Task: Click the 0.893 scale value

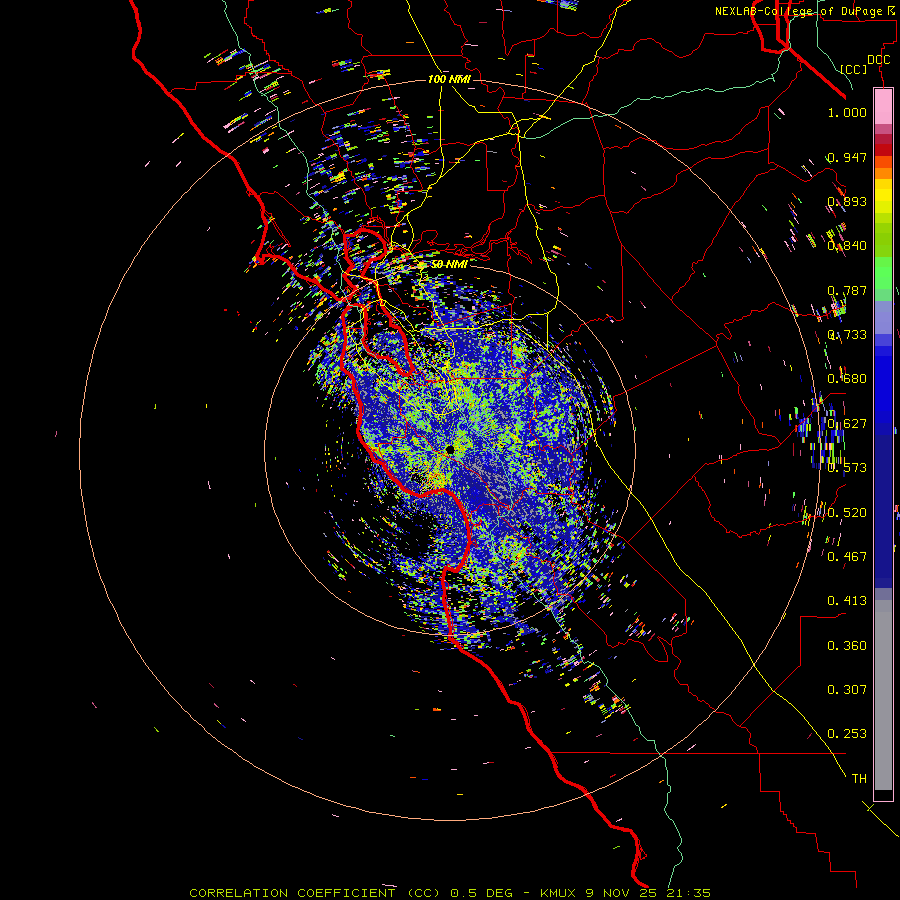Action: click(x=847, y=201)
